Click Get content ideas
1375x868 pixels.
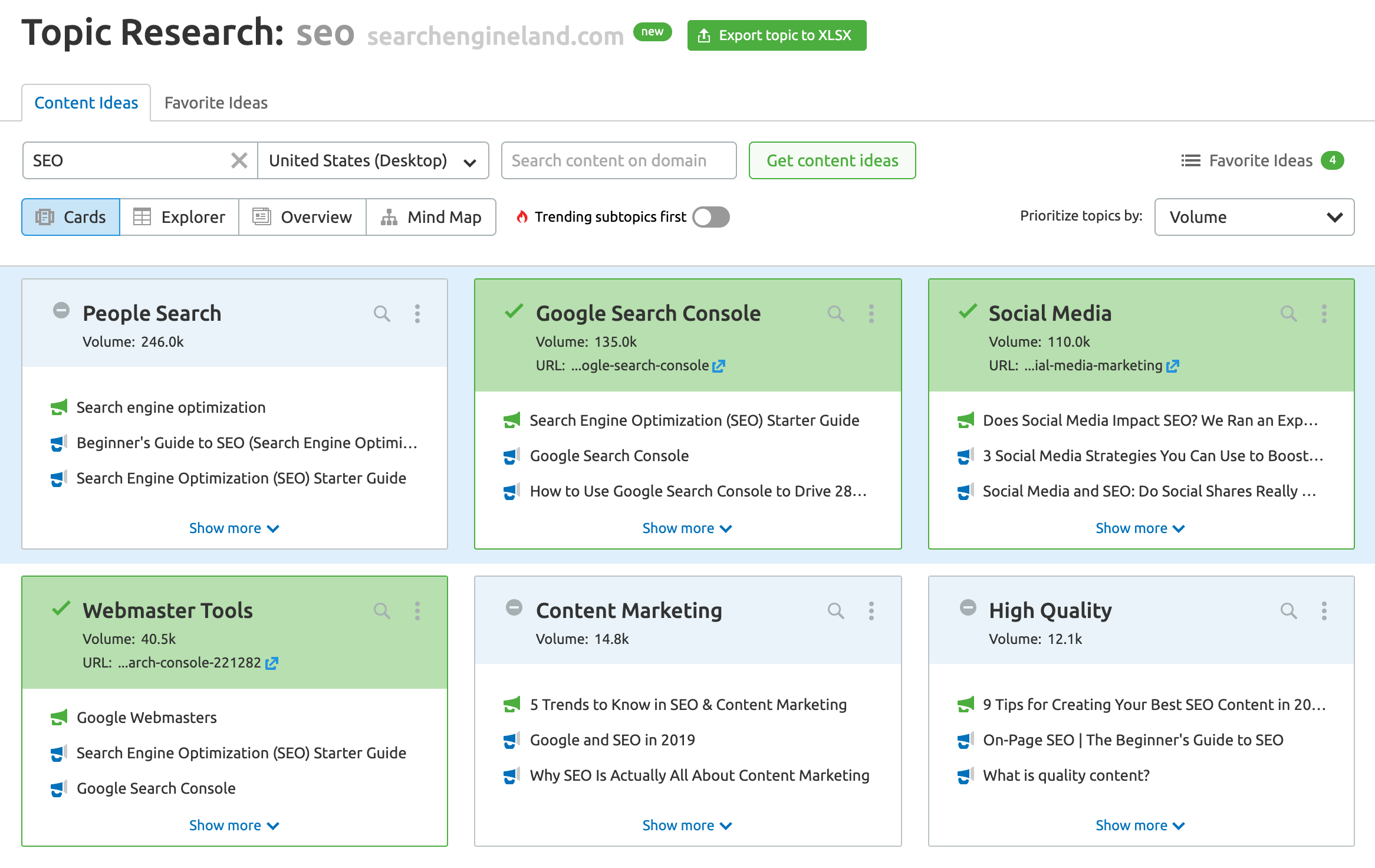point(831,160)
